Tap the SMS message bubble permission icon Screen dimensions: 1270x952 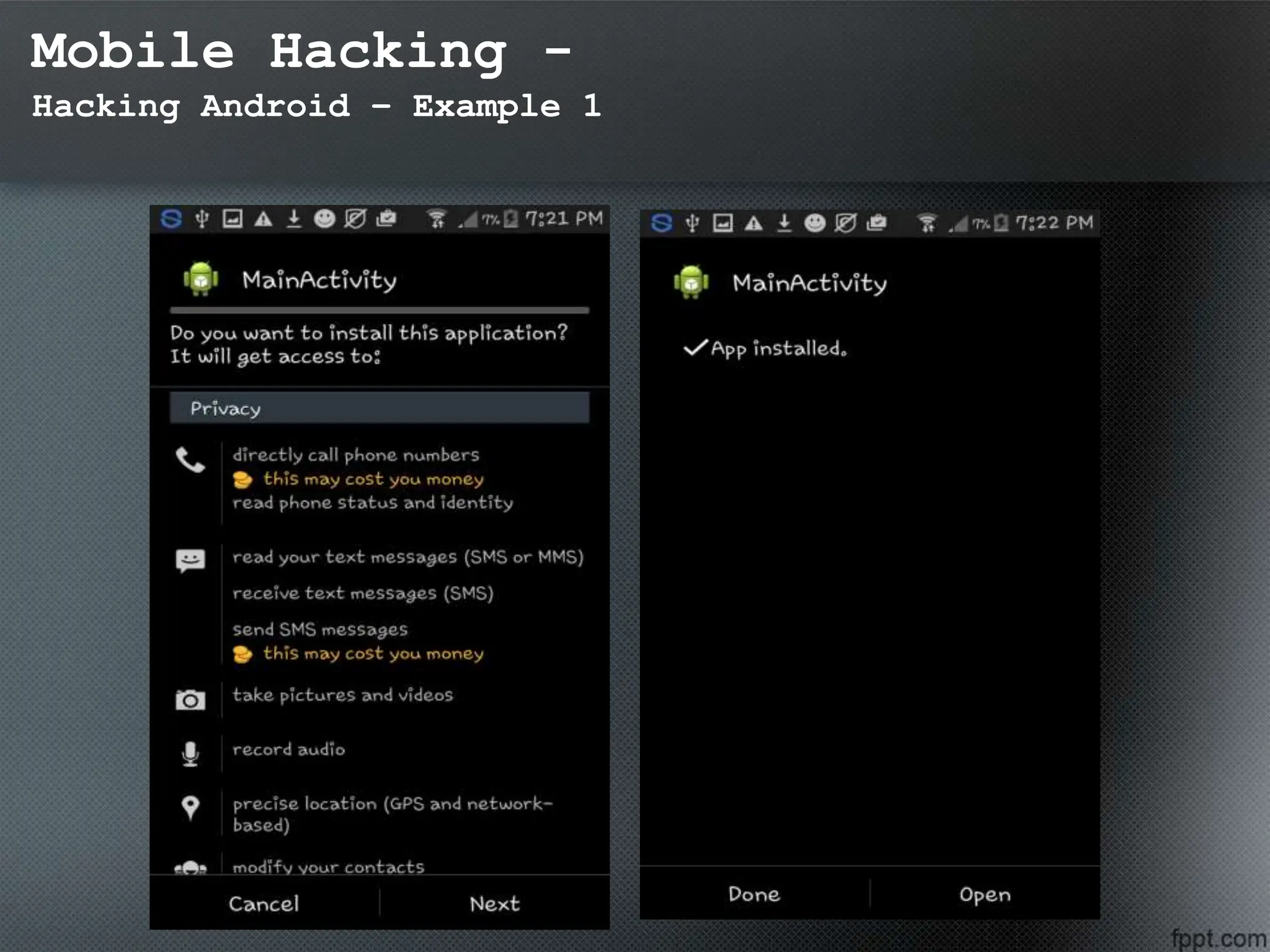[x=190, y=560]
